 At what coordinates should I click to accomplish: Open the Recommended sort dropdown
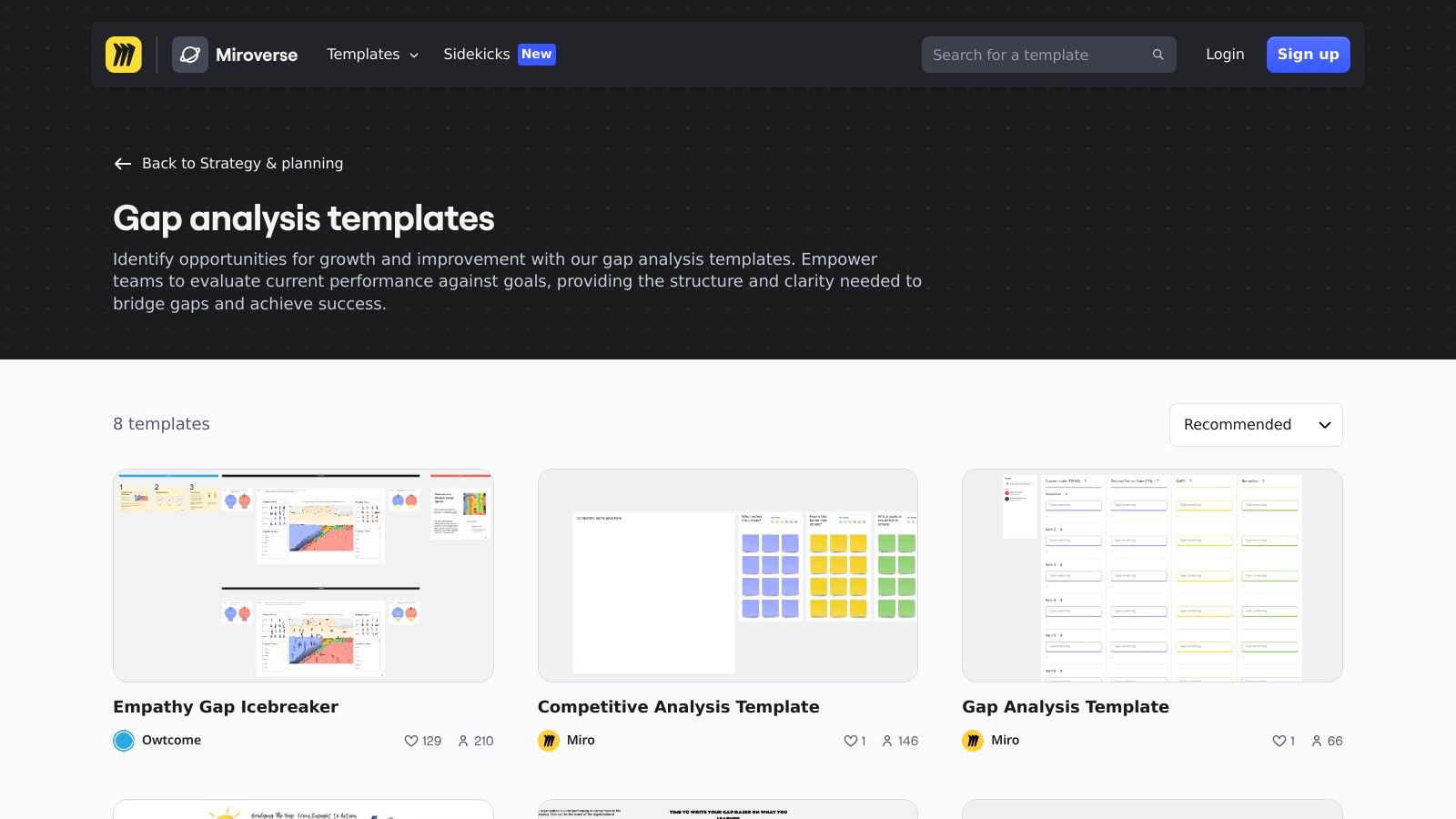pos(1256,425)
